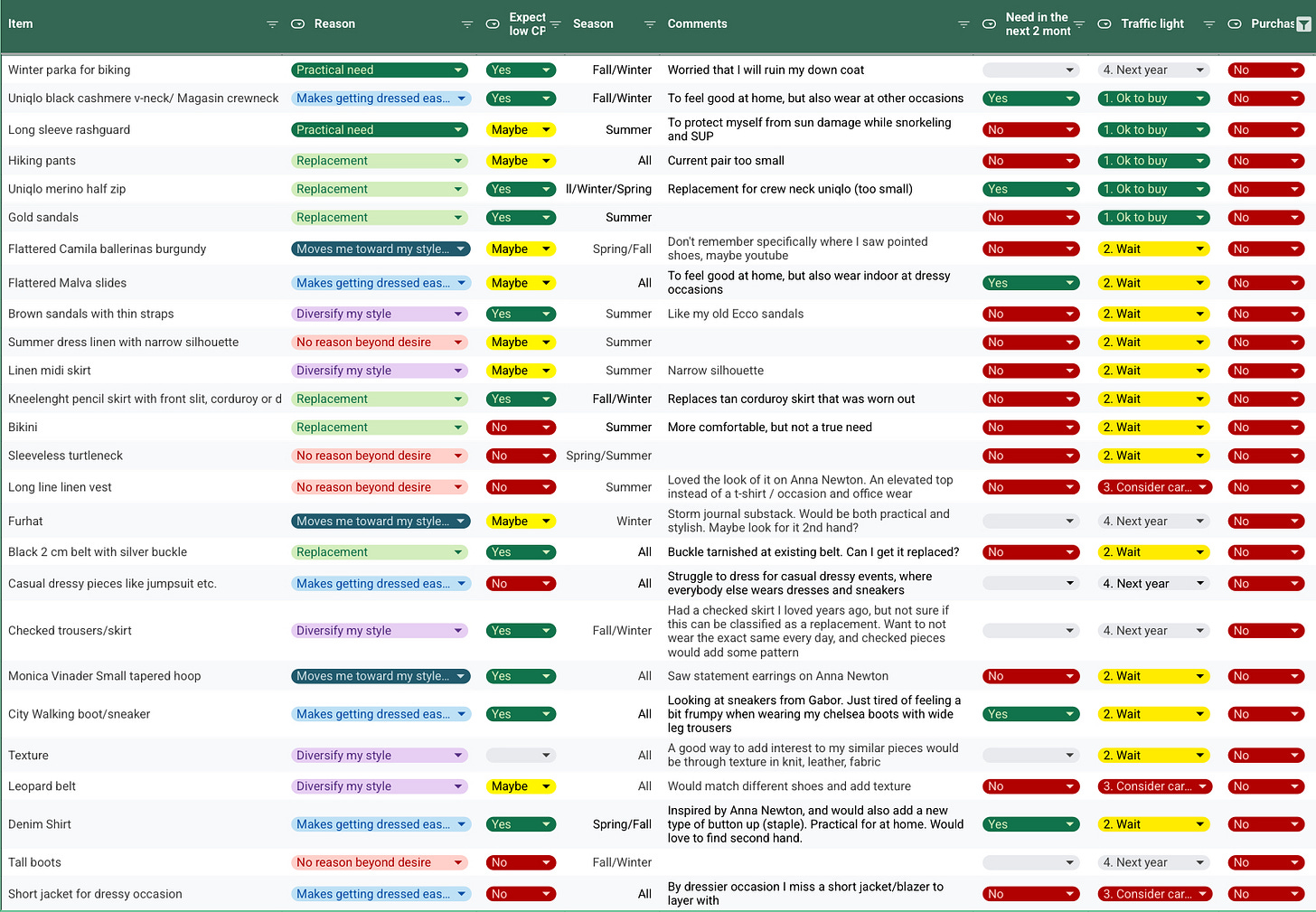
Task: Open empty Need-in-2-months dropdown for Casual dressy pieces
Action: (1031, 584)
